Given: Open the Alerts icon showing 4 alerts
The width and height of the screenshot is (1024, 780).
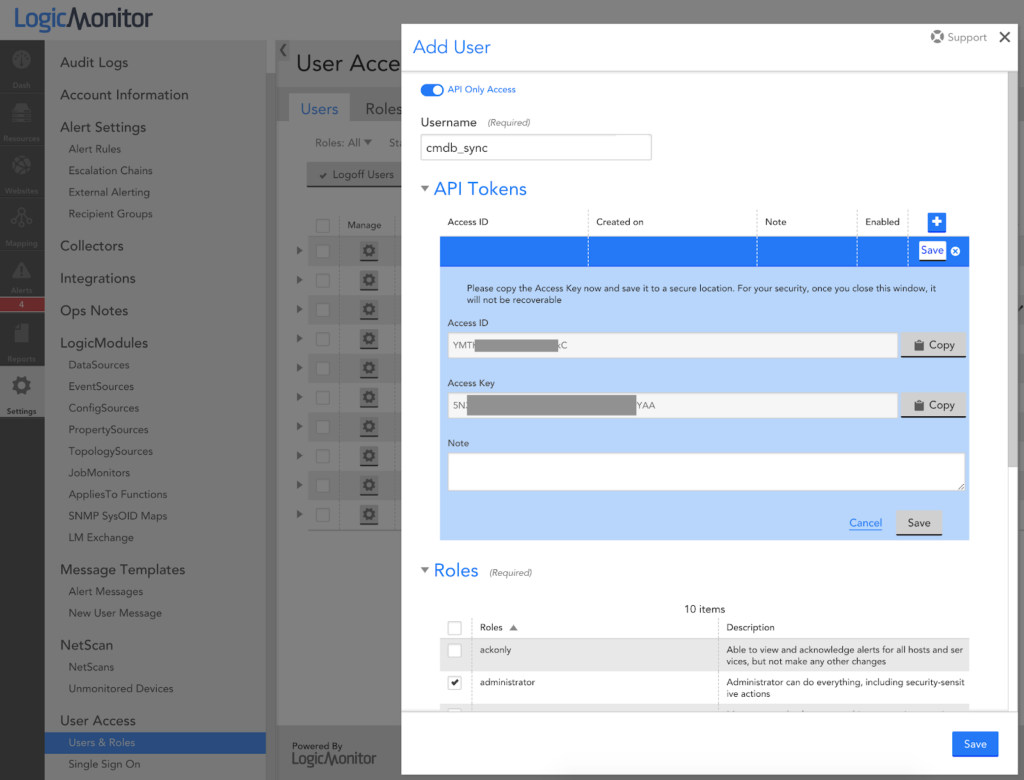Looking at the screenshot, I should point(20,273).
